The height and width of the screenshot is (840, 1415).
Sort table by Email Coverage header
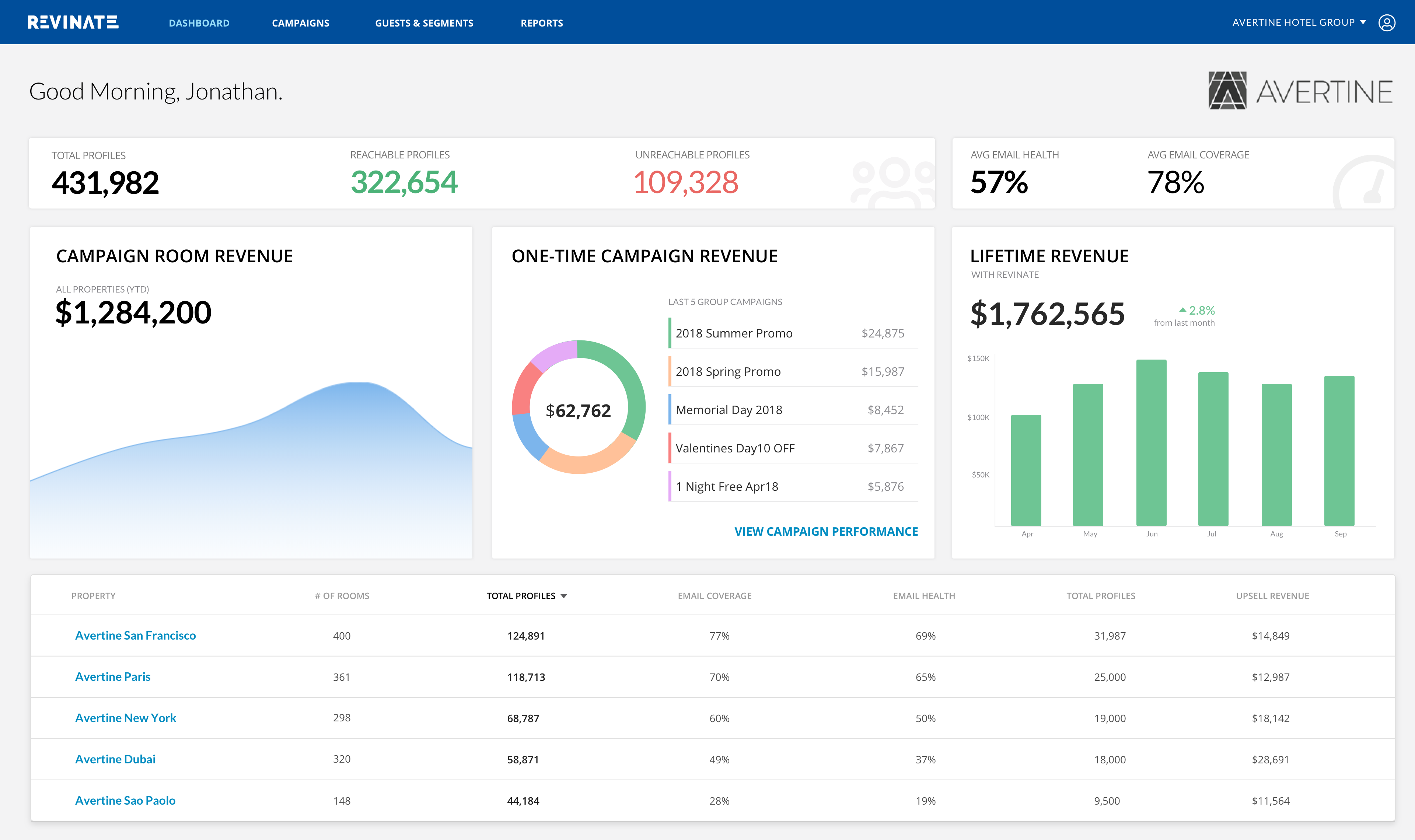pos(714,596)
